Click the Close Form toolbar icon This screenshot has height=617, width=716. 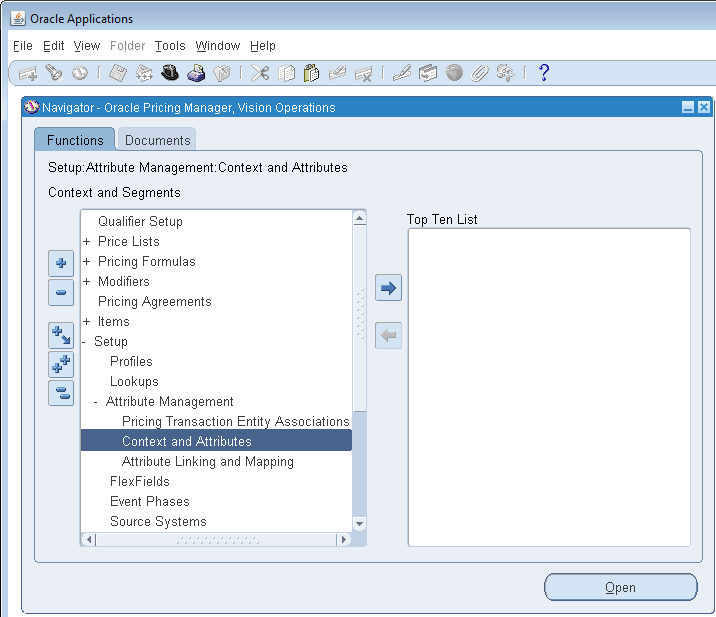coord(222,73)
